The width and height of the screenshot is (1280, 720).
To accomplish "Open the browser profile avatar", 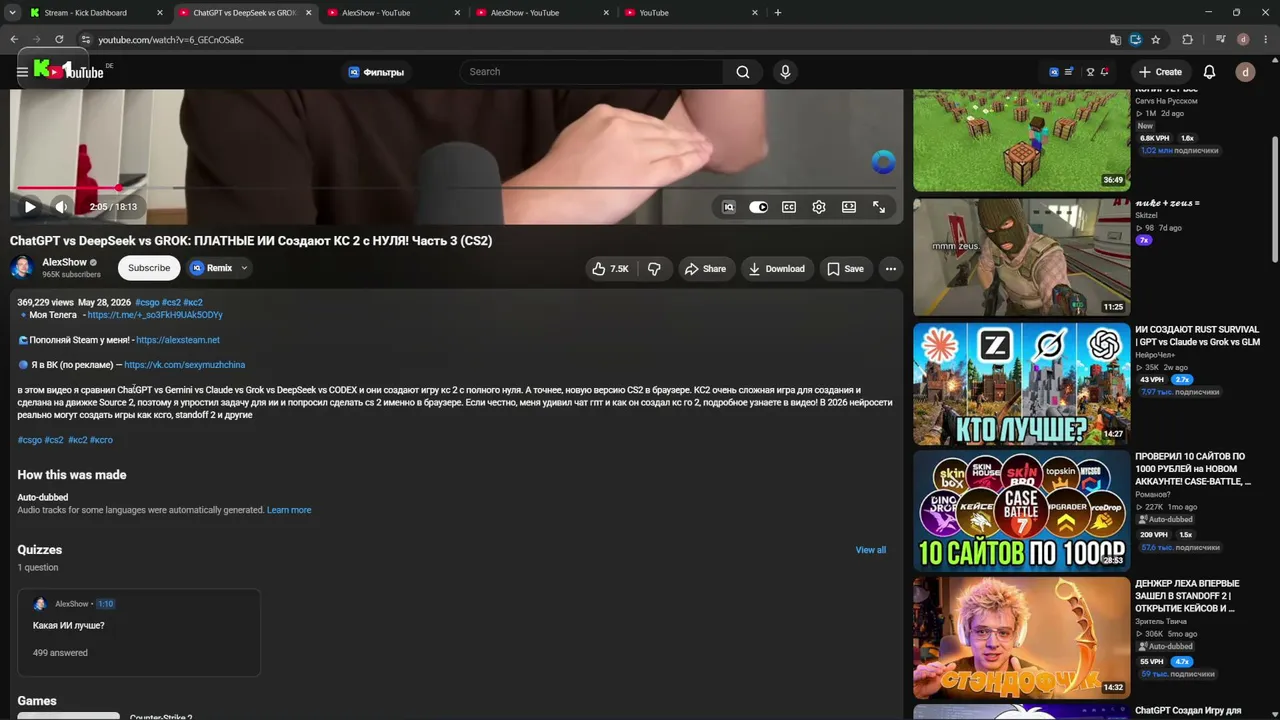I will click(x=1243, y=40).
